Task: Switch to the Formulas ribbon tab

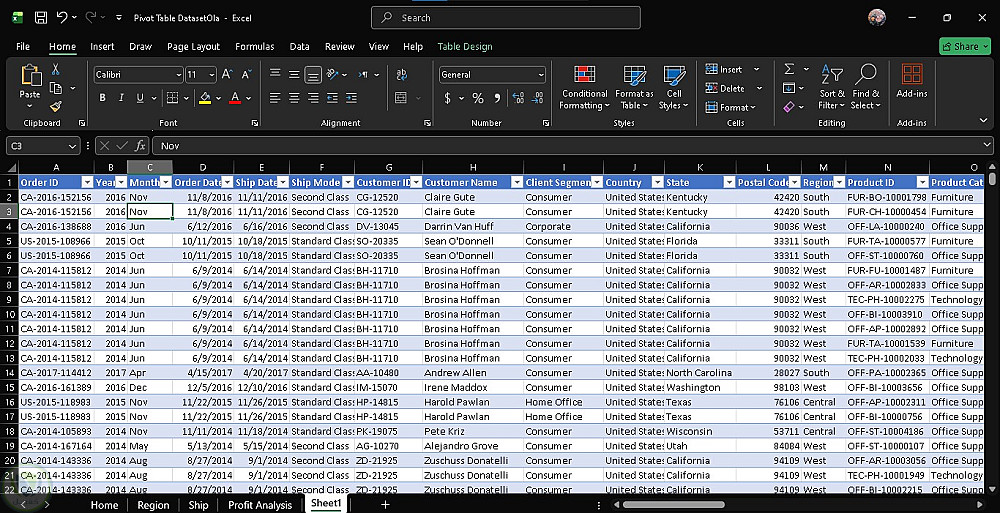Action: click(254, 46)
